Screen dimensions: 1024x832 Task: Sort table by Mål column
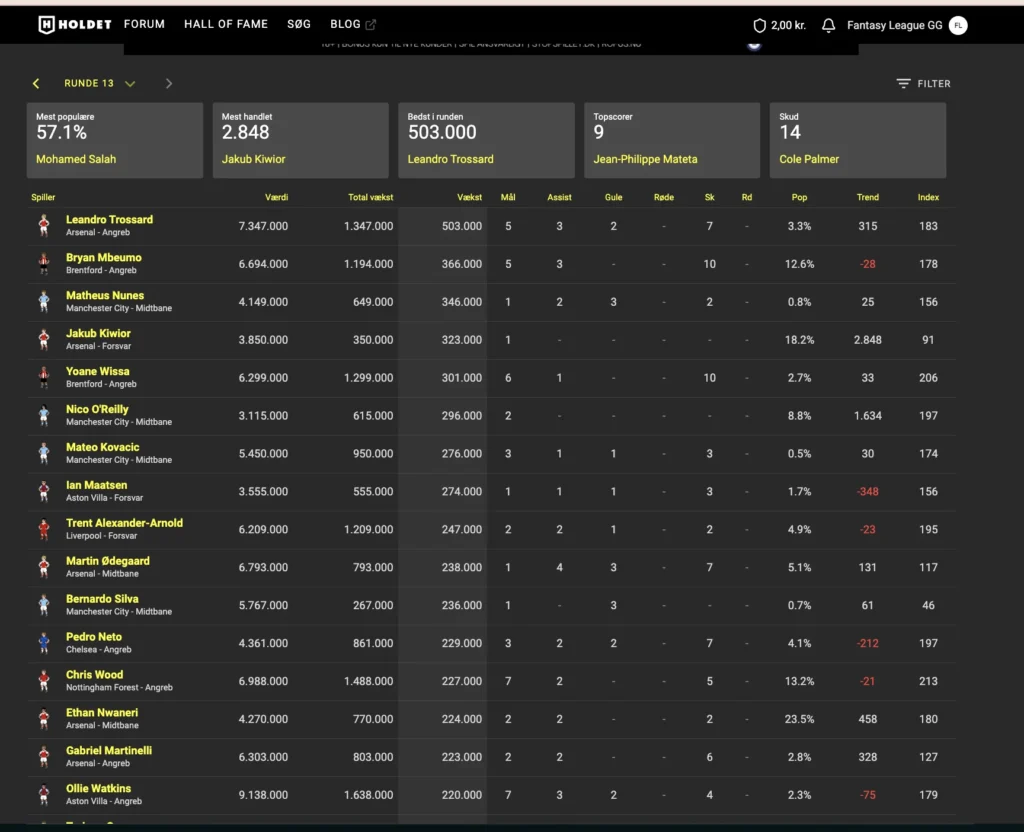(508, 197)
